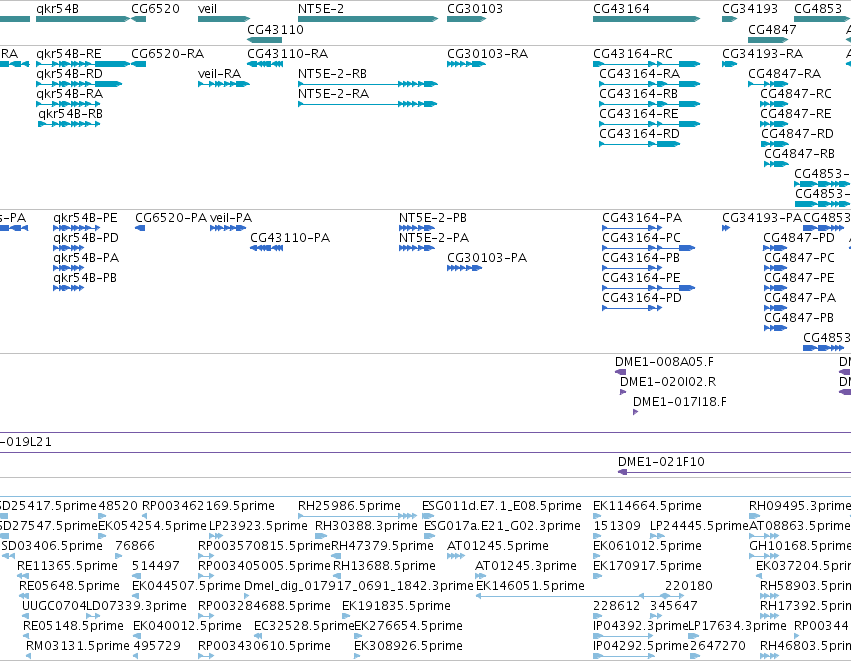Select protein CG43164-PD
The width and height of the screenshot is (851, 661).
[x=642, y=298]
